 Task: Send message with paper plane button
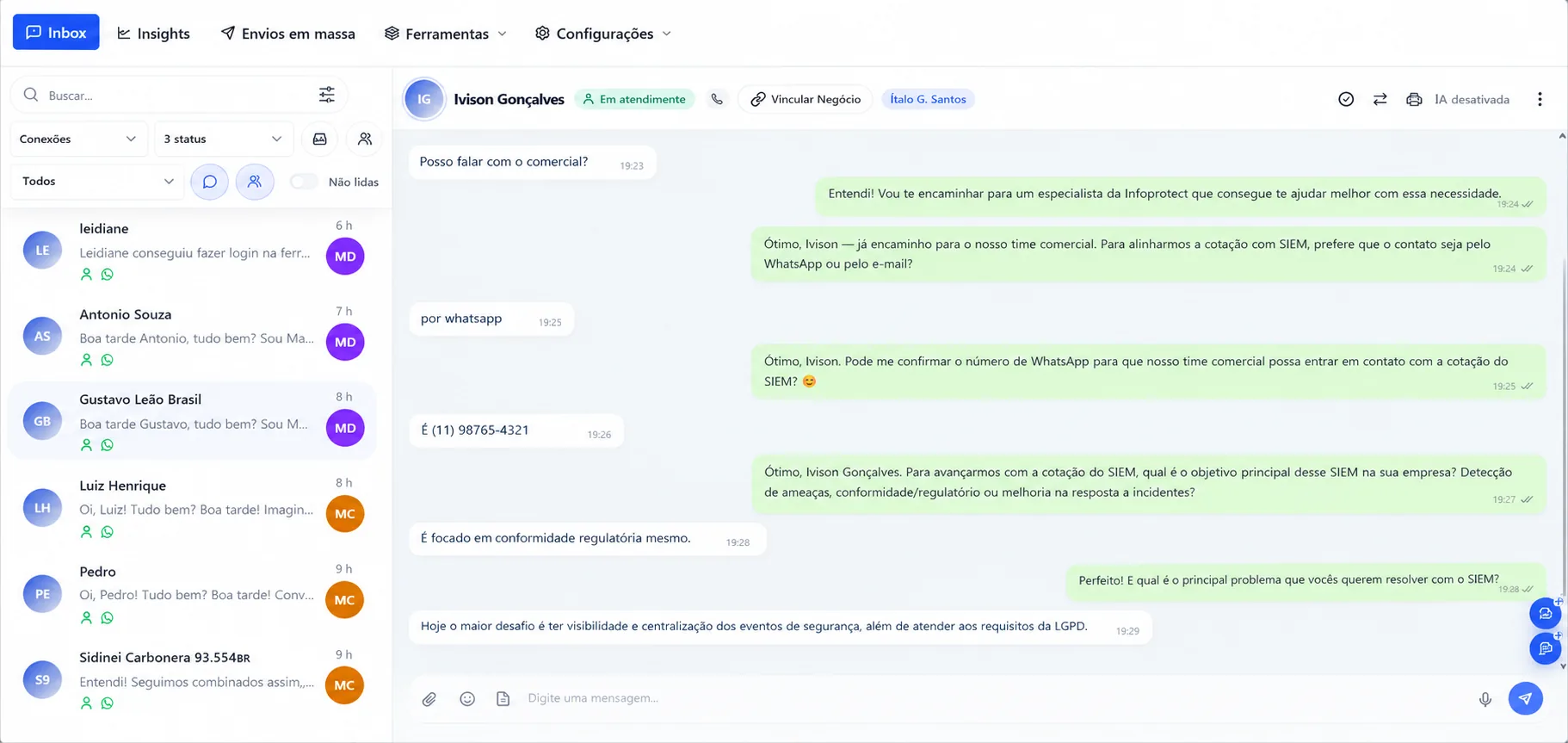point(1525,698)
